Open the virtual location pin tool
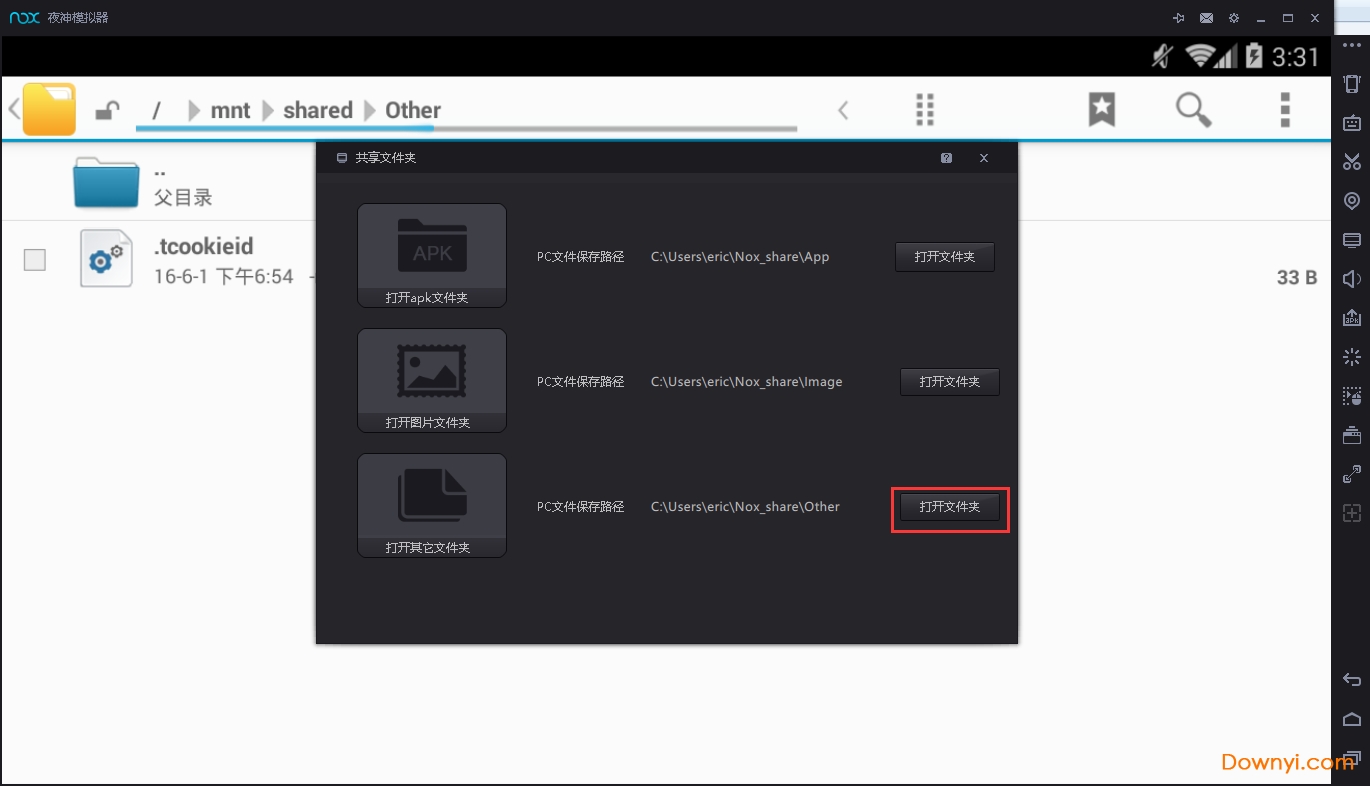Screen dimensions: 1370x786 click(x=1351, y=201)
